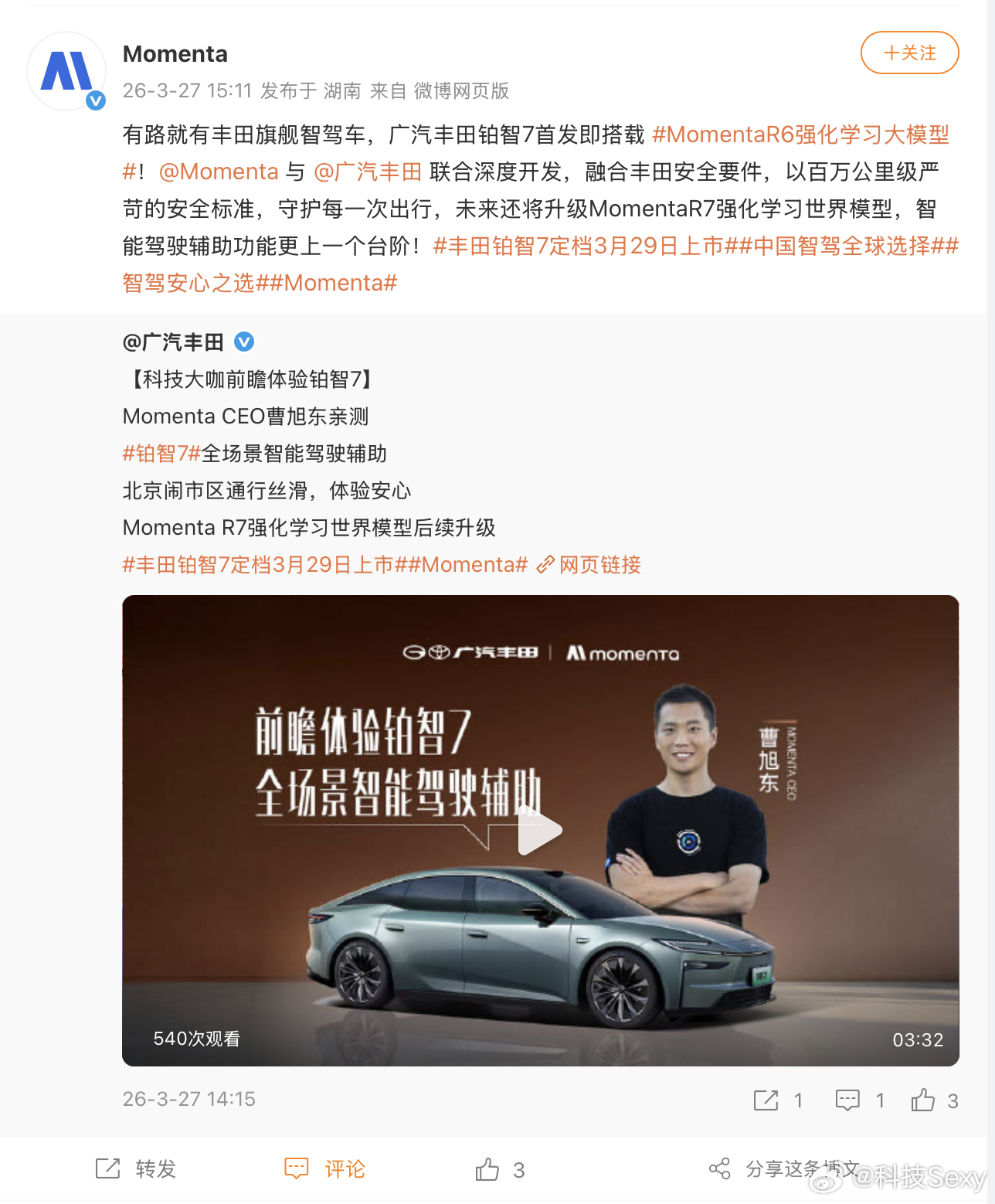Click the blue verified badge beside 广汽丰田
This screenshot has width=995, height=1204.
[244, 342]
